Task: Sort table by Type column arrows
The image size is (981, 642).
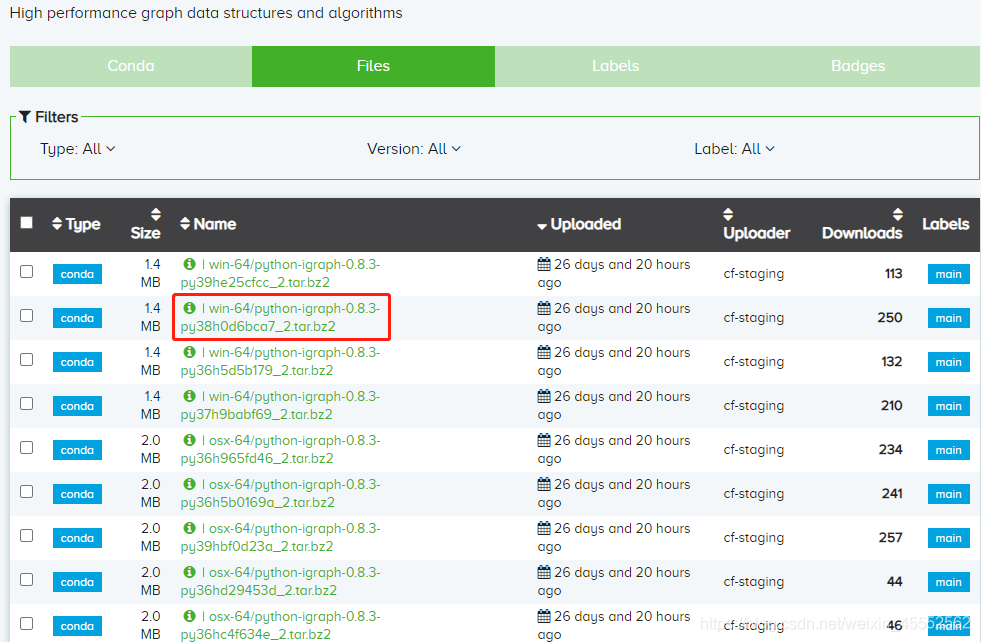Action: [x=57, y=224]
